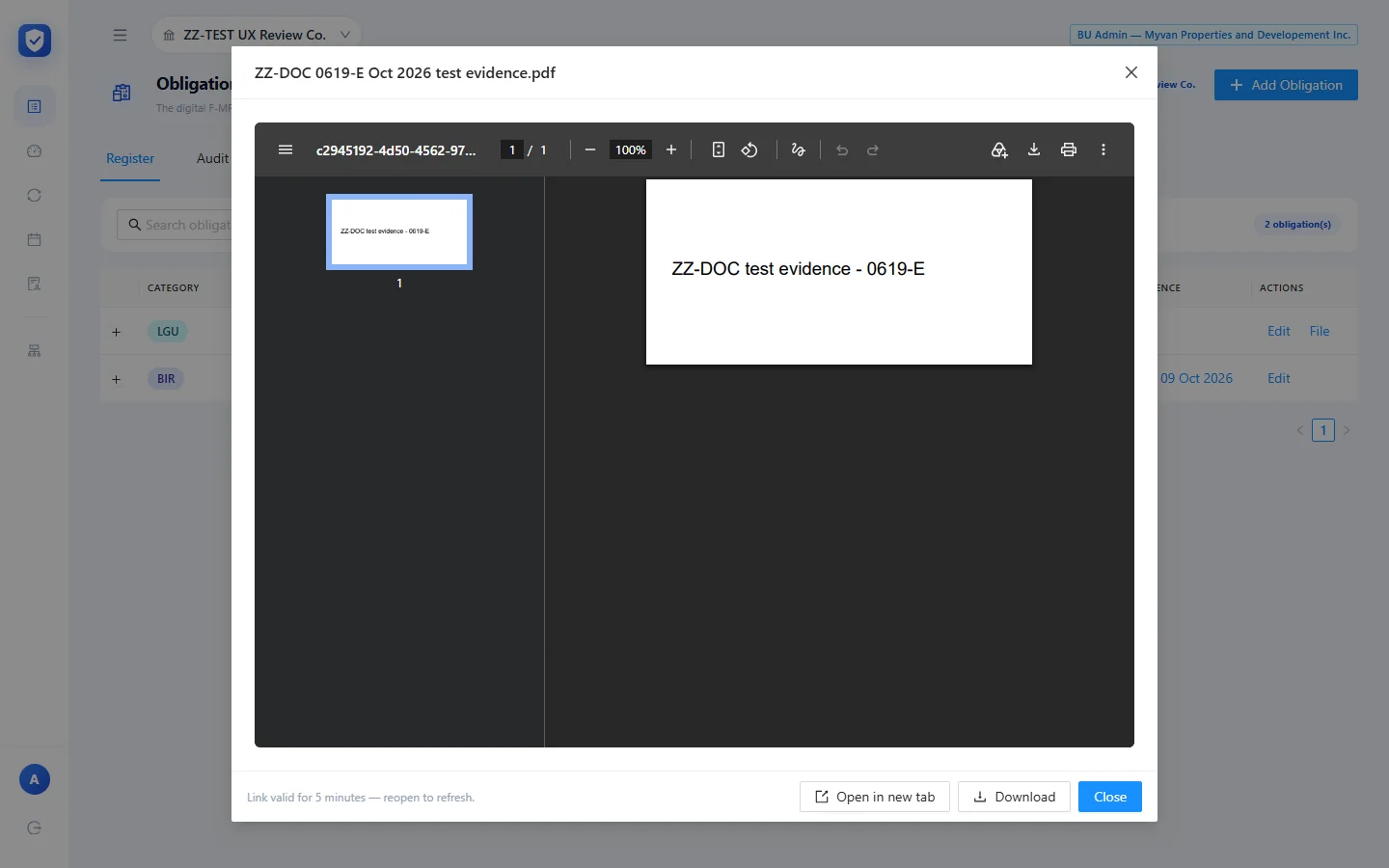Click the 09 Oct 2026 date link
1389x868 pixels.
click(x=1196, y=378)
